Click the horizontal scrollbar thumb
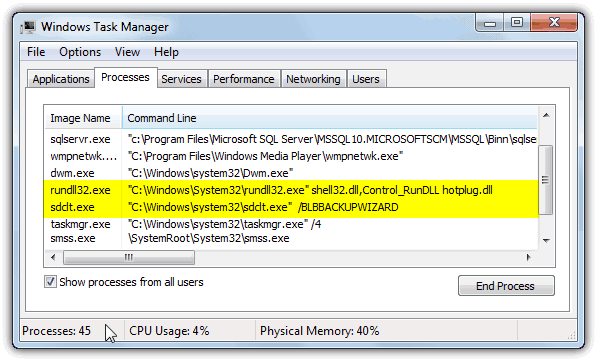Image resolution: width=597 pixels, height=360 pixels. click(129, 258)
